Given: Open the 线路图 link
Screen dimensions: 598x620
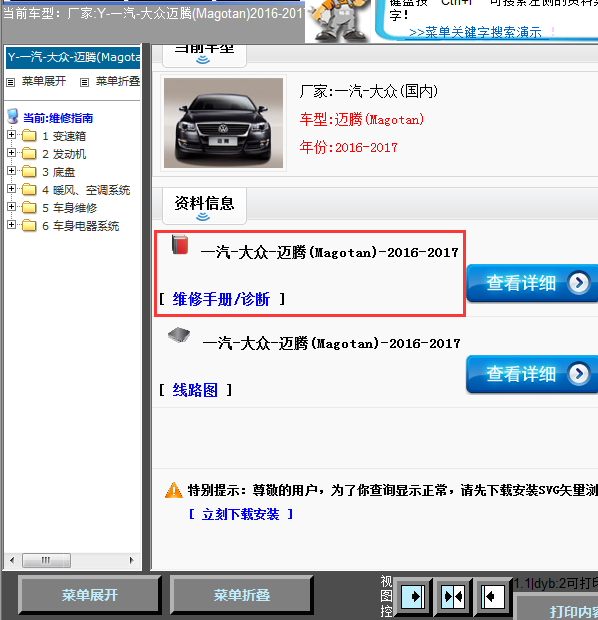Looking at the screenshot, I should click(195, 390).
